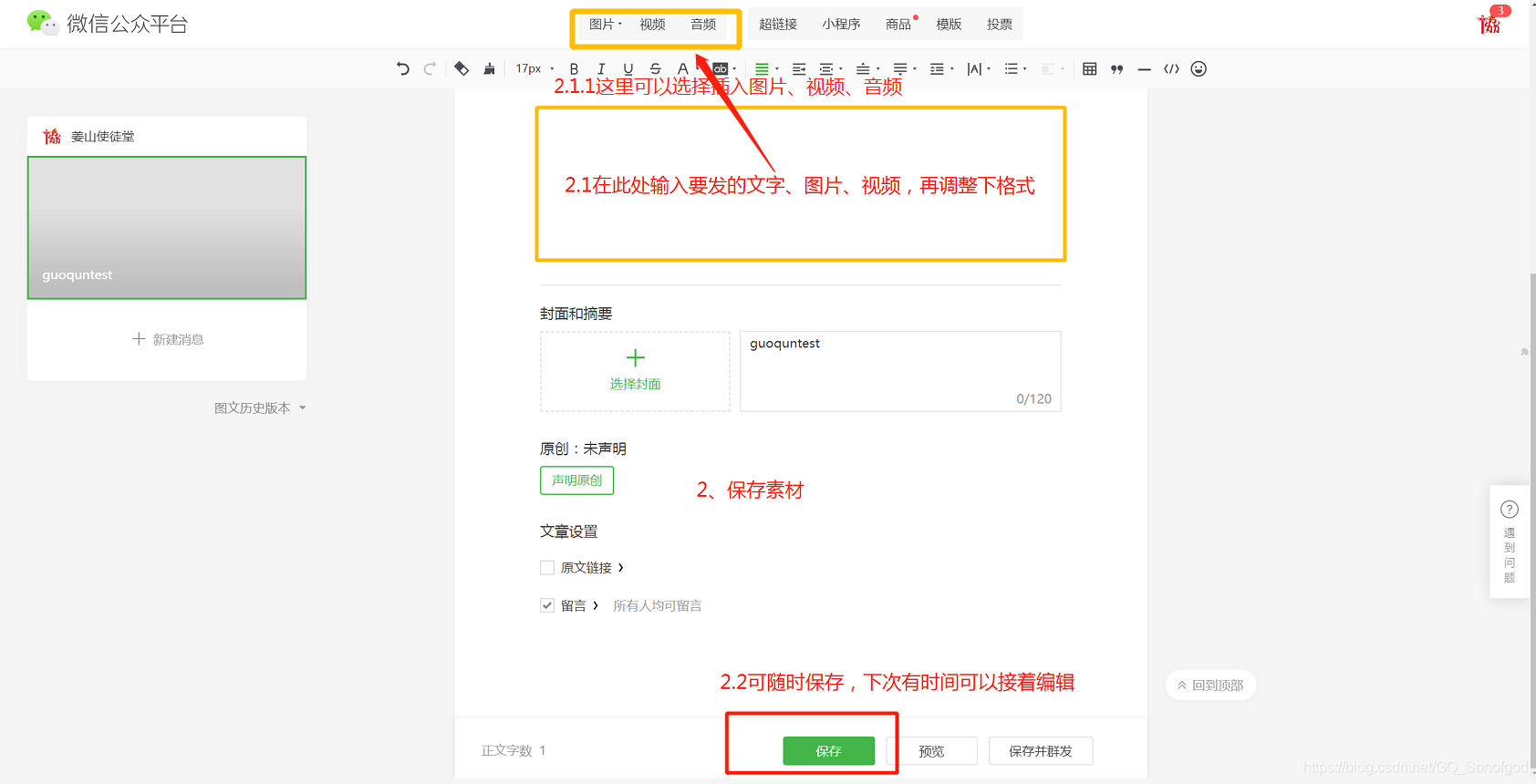Toggle bold formatting
Image resolution: width=1536 pixels, height=784 pixels.
pos(574,68)
